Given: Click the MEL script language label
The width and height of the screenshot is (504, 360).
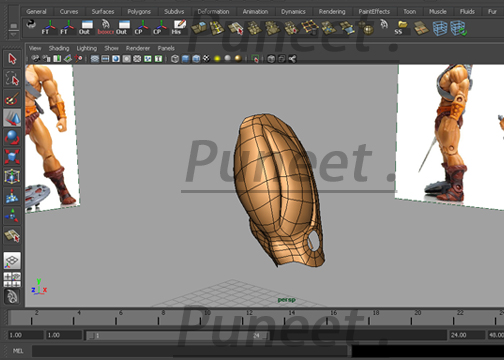Looking at the screenshot, I should (x=18, y=351).
